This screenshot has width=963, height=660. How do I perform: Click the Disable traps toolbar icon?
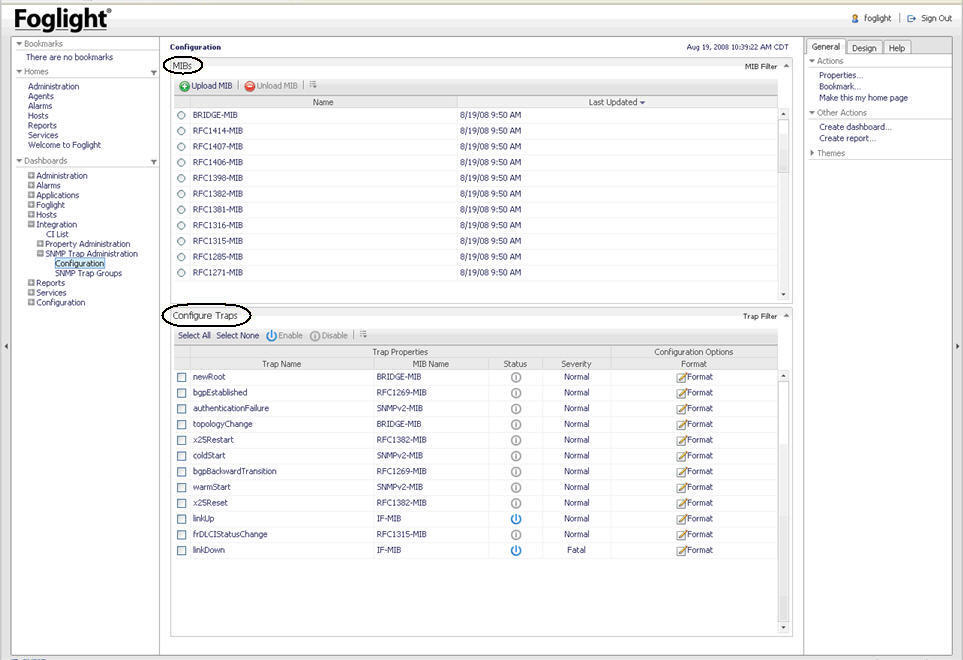click(x=314, y=336)
